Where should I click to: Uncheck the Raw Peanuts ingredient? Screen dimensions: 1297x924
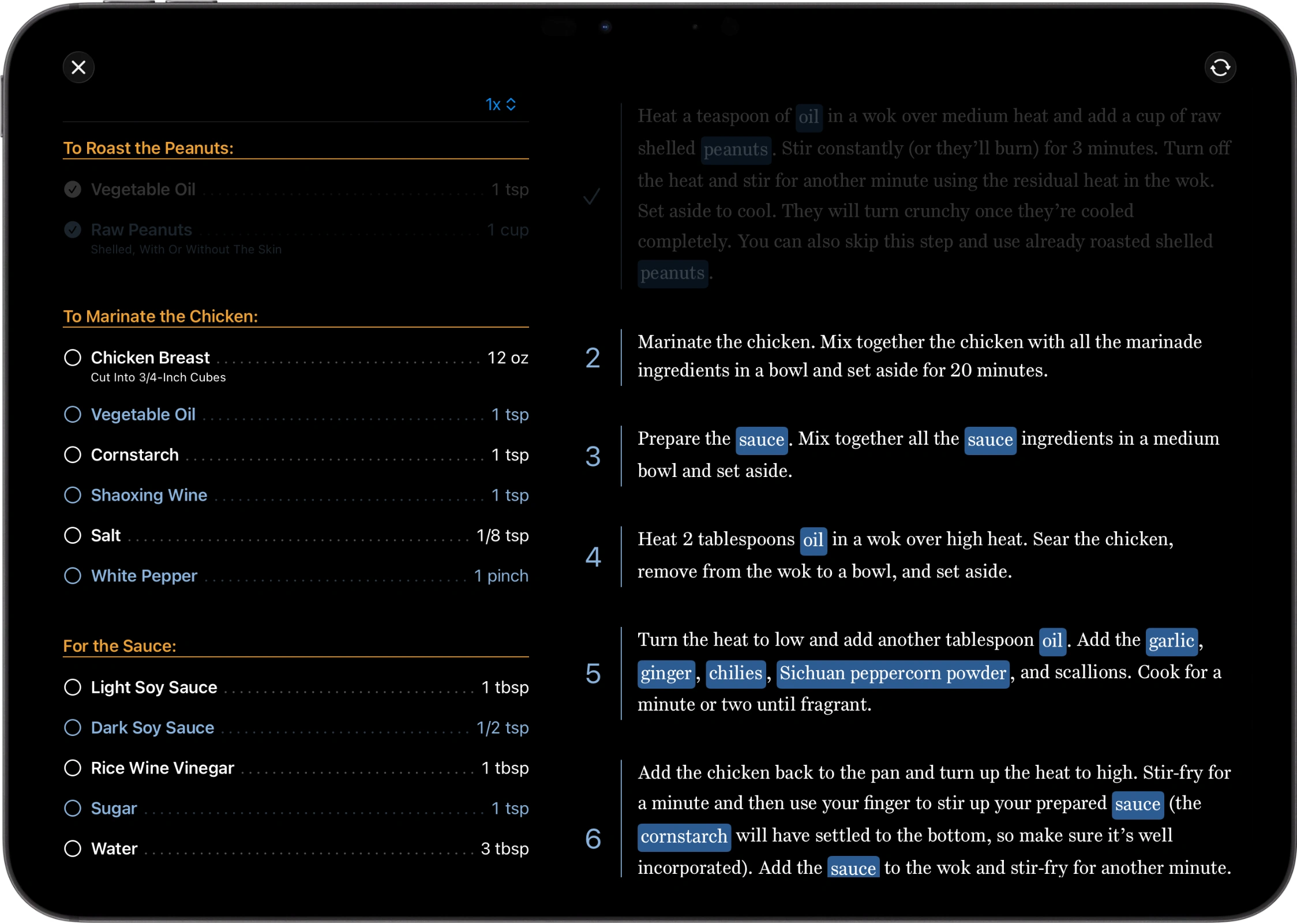click(73, 230)
